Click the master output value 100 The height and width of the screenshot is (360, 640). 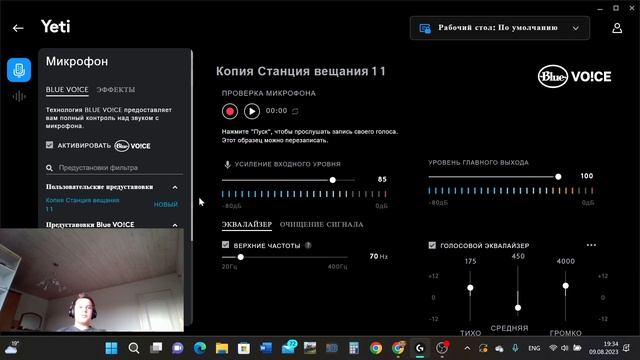point(587,176)
